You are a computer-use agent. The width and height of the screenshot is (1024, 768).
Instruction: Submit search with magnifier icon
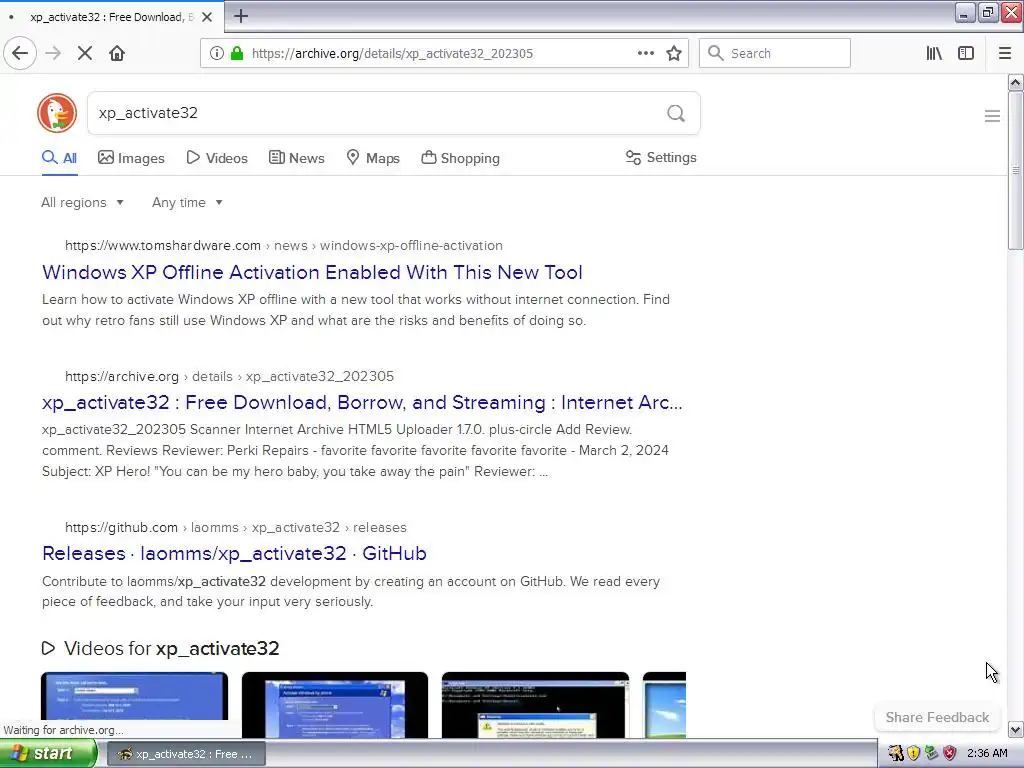[676, 114]
